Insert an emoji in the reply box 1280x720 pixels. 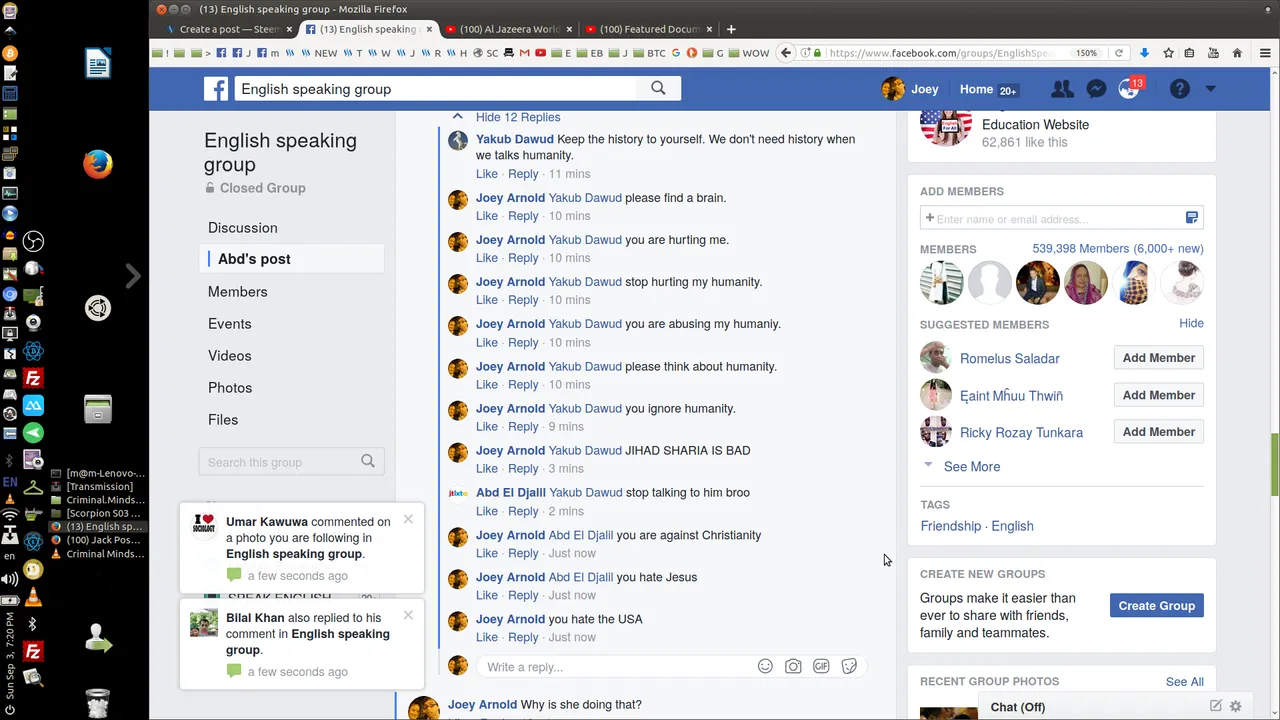click(765, 666)
